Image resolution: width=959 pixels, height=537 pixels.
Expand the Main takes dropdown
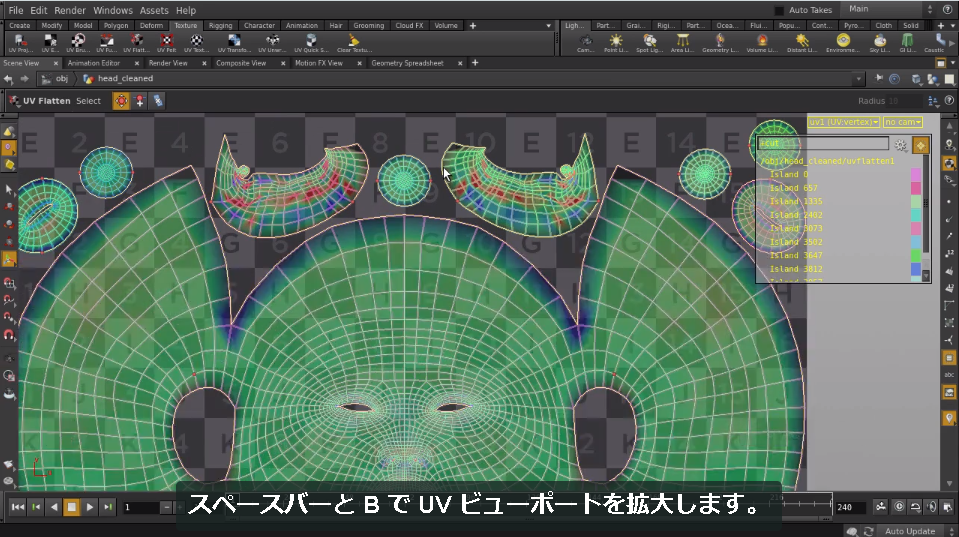pos(889,9)
